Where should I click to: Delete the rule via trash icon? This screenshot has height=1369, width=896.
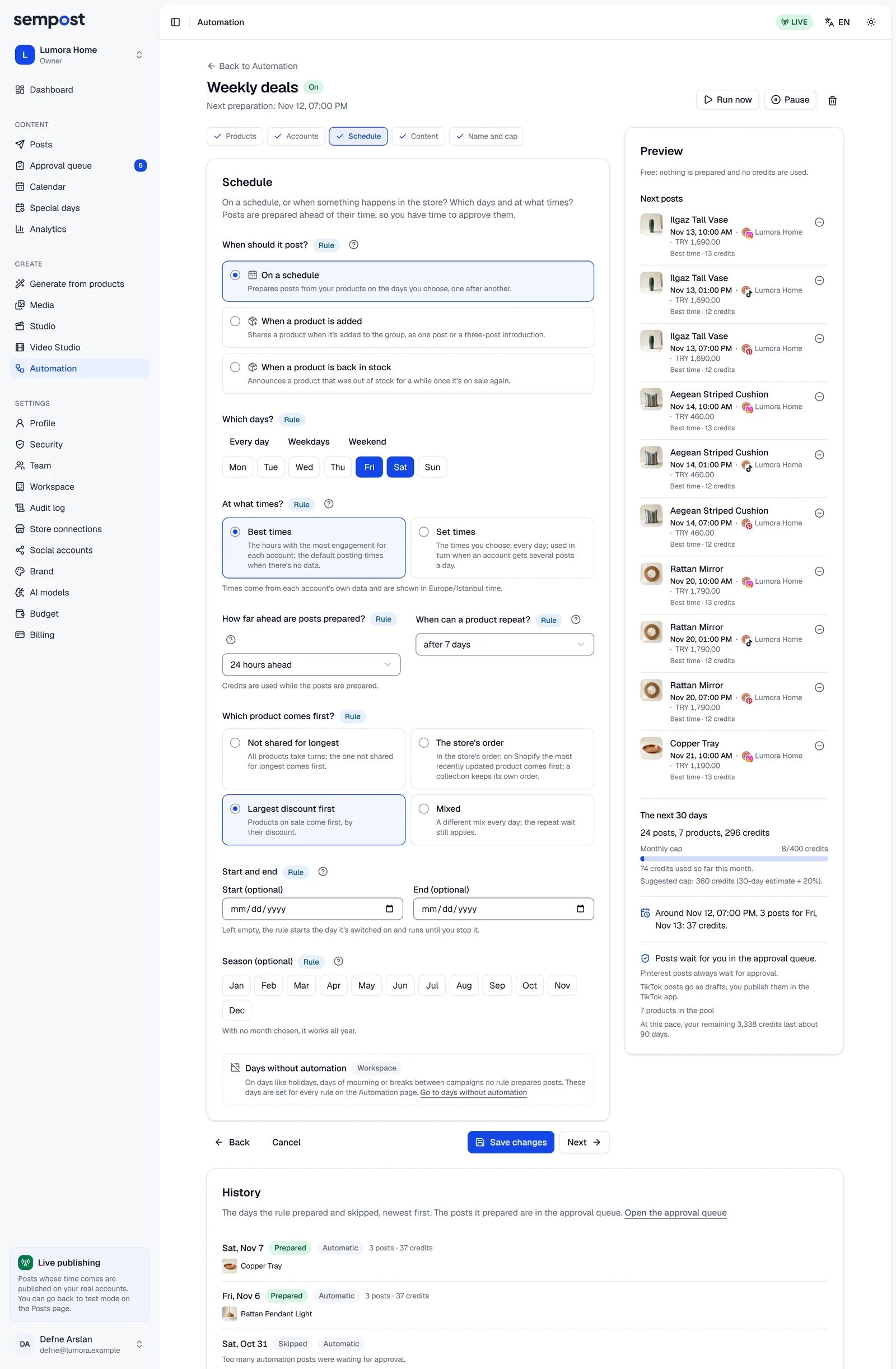832,100
